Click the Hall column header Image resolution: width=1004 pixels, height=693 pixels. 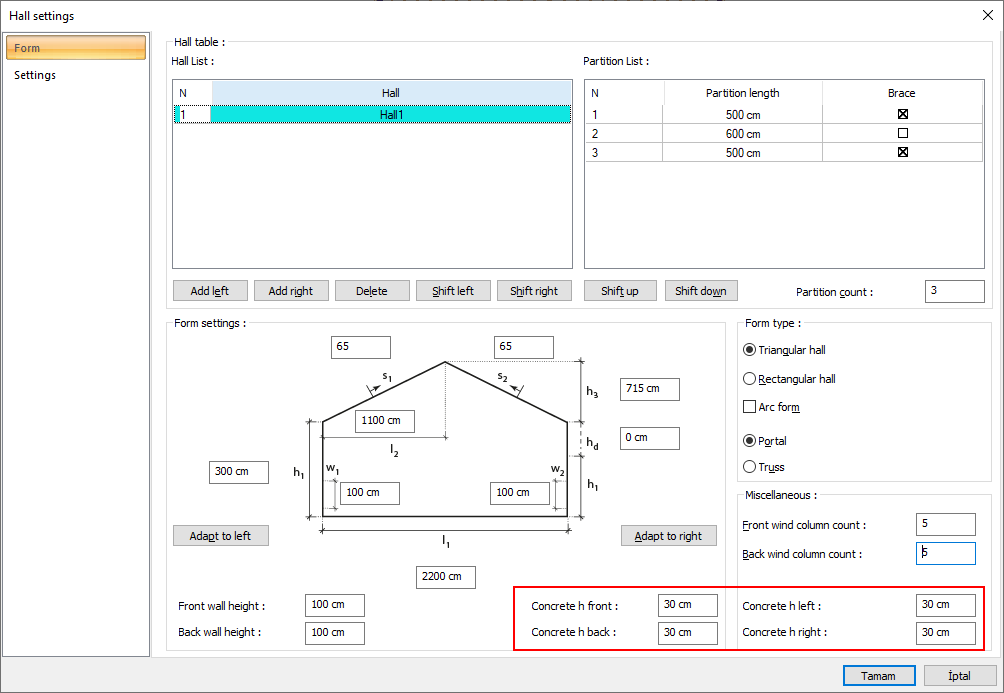click(x=391, y=93)
